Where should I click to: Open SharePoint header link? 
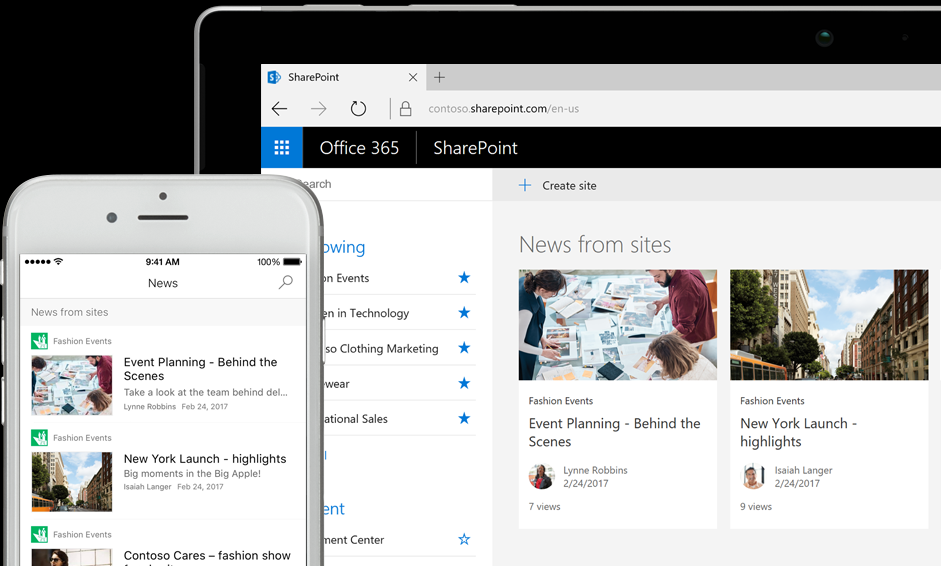pyautogui.click(x=475, y=148)
